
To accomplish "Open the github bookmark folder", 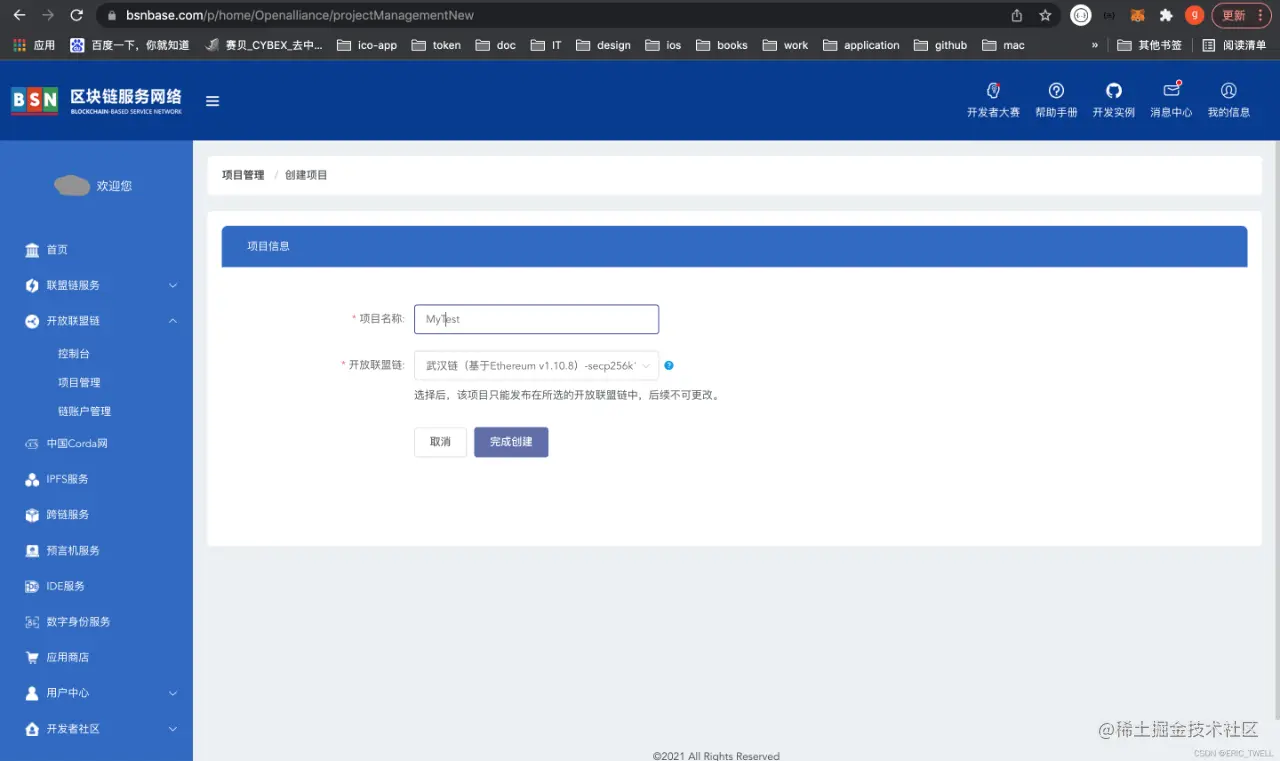I will pyautogui.click(x=940, y=45).
